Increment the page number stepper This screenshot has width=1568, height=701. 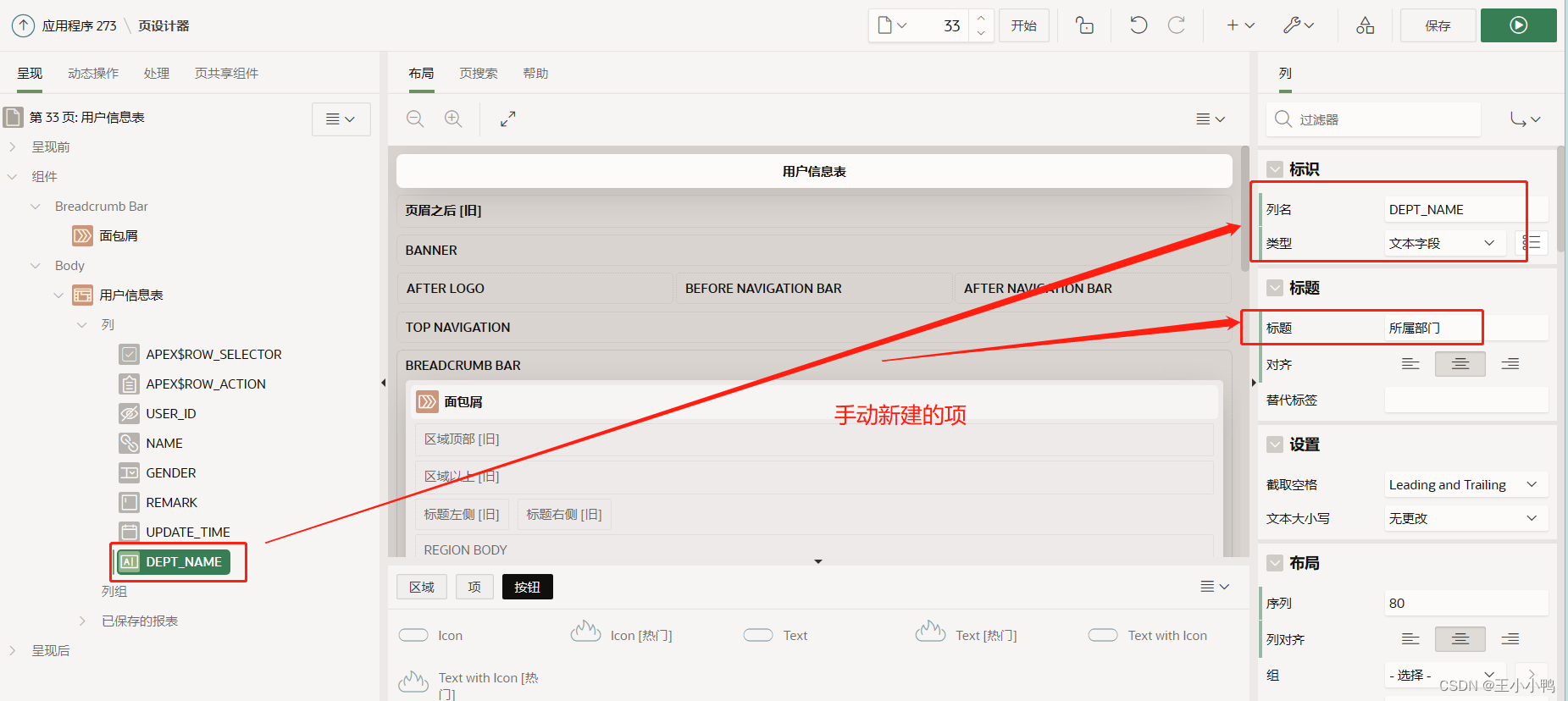pos(981,18)
